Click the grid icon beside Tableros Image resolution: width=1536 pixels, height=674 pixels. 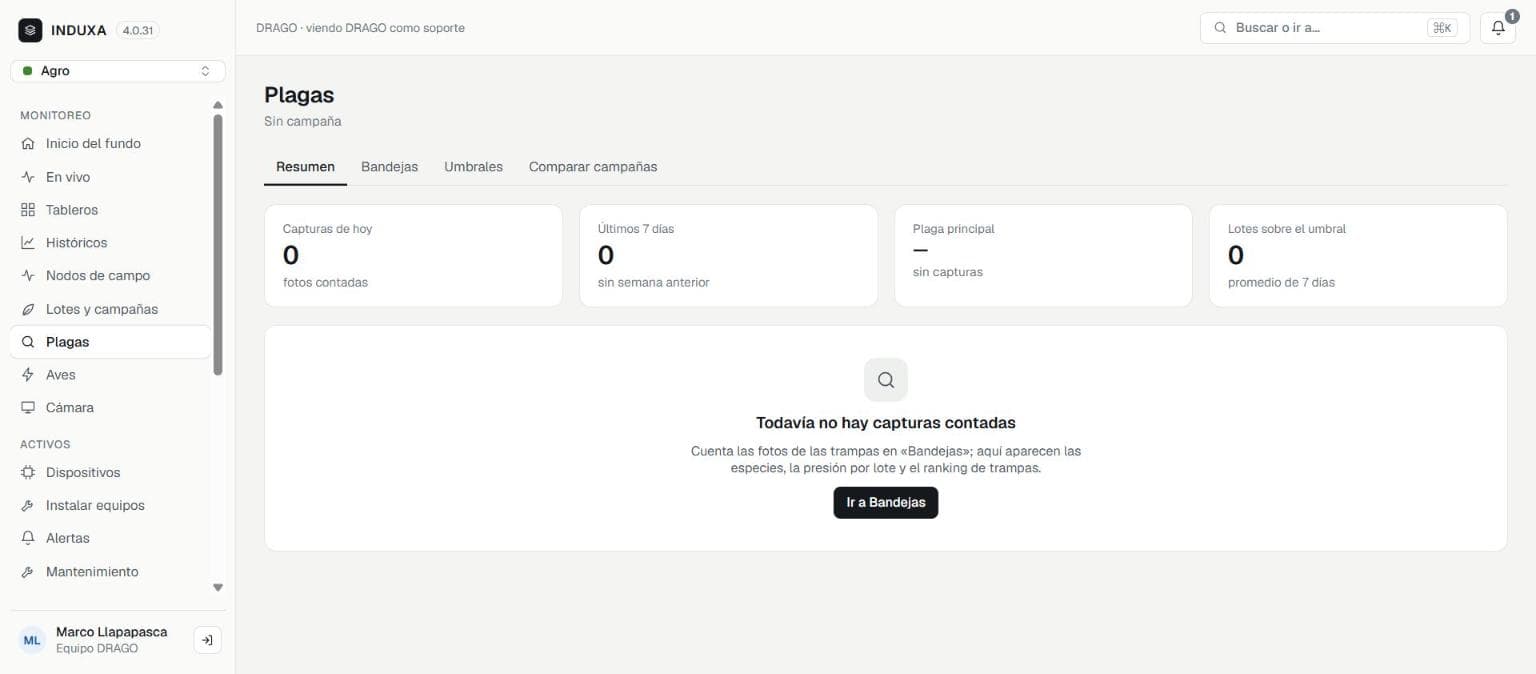(x=28, y=210)
